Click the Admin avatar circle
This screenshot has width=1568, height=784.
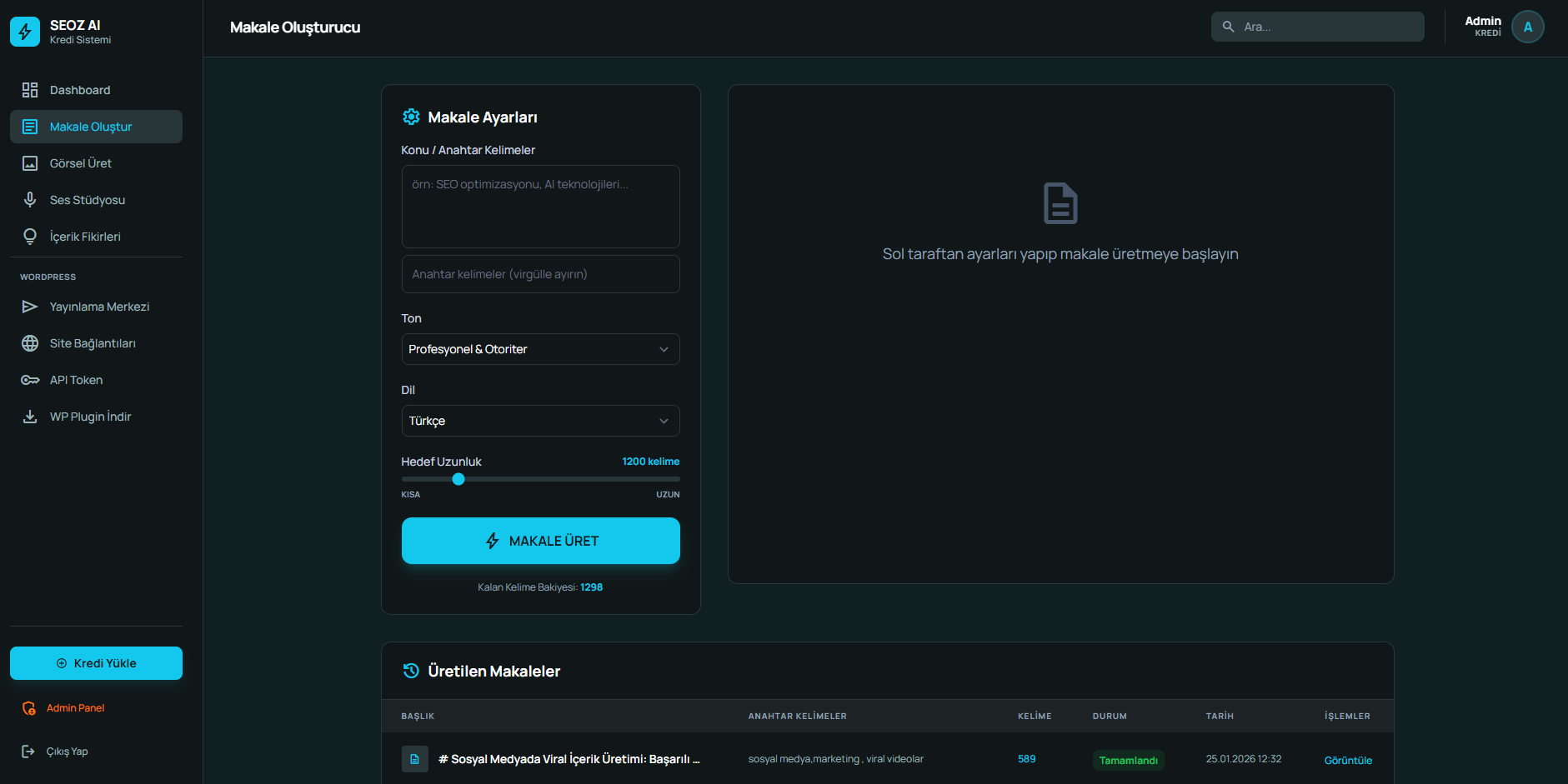tap(1527, 27)
